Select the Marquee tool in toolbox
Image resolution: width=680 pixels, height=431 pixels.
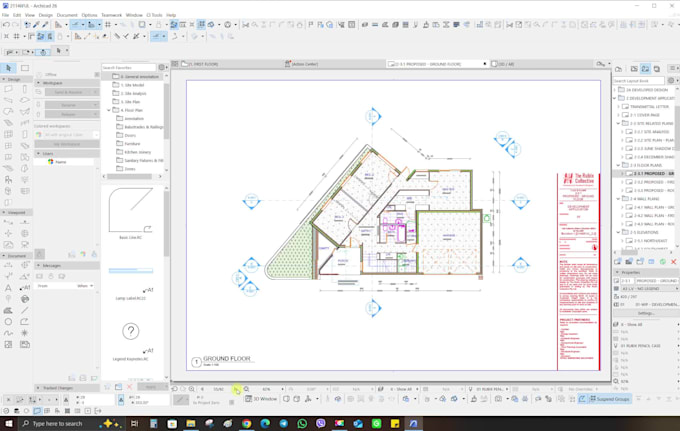pos(25,68)
